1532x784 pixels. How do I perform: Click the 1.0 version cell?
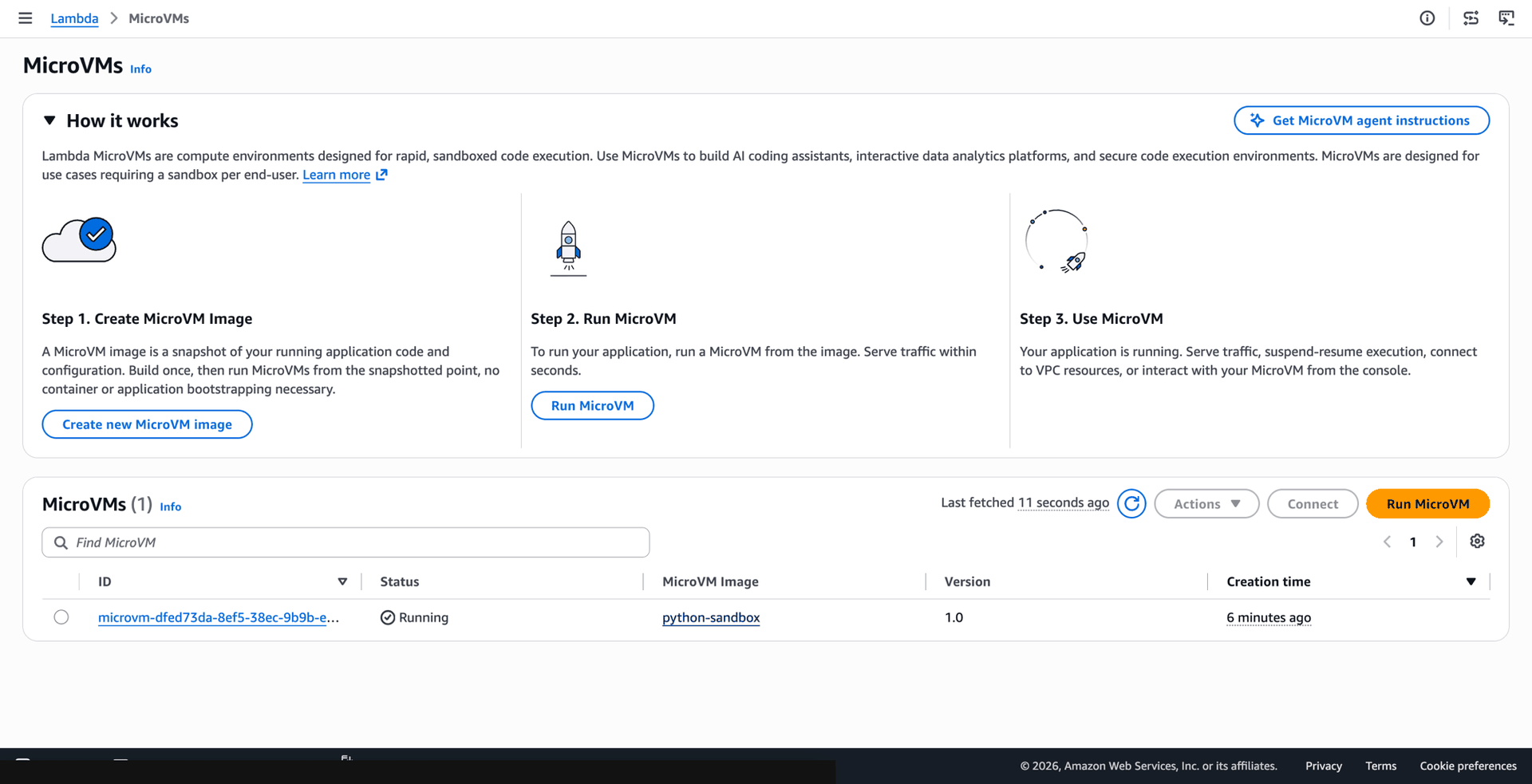pyautogui.click(x=954, y=617)
